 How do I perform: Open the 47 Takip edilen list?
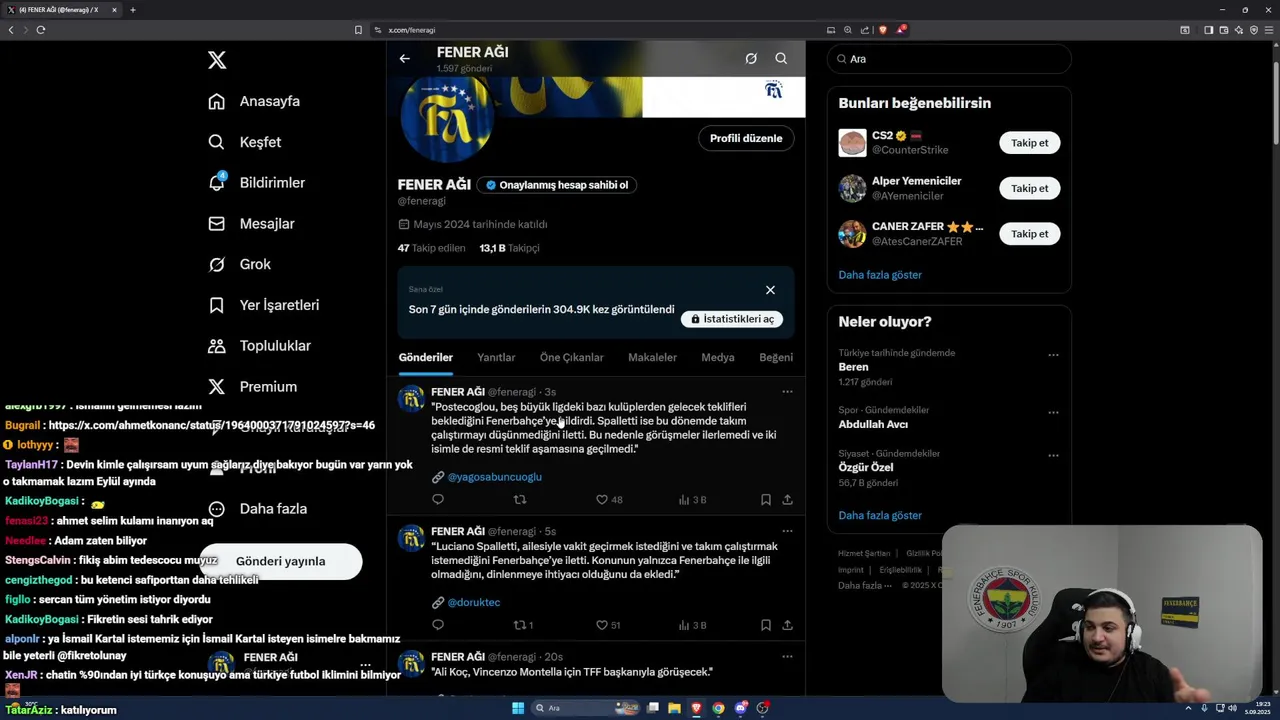tap(431, 248)
